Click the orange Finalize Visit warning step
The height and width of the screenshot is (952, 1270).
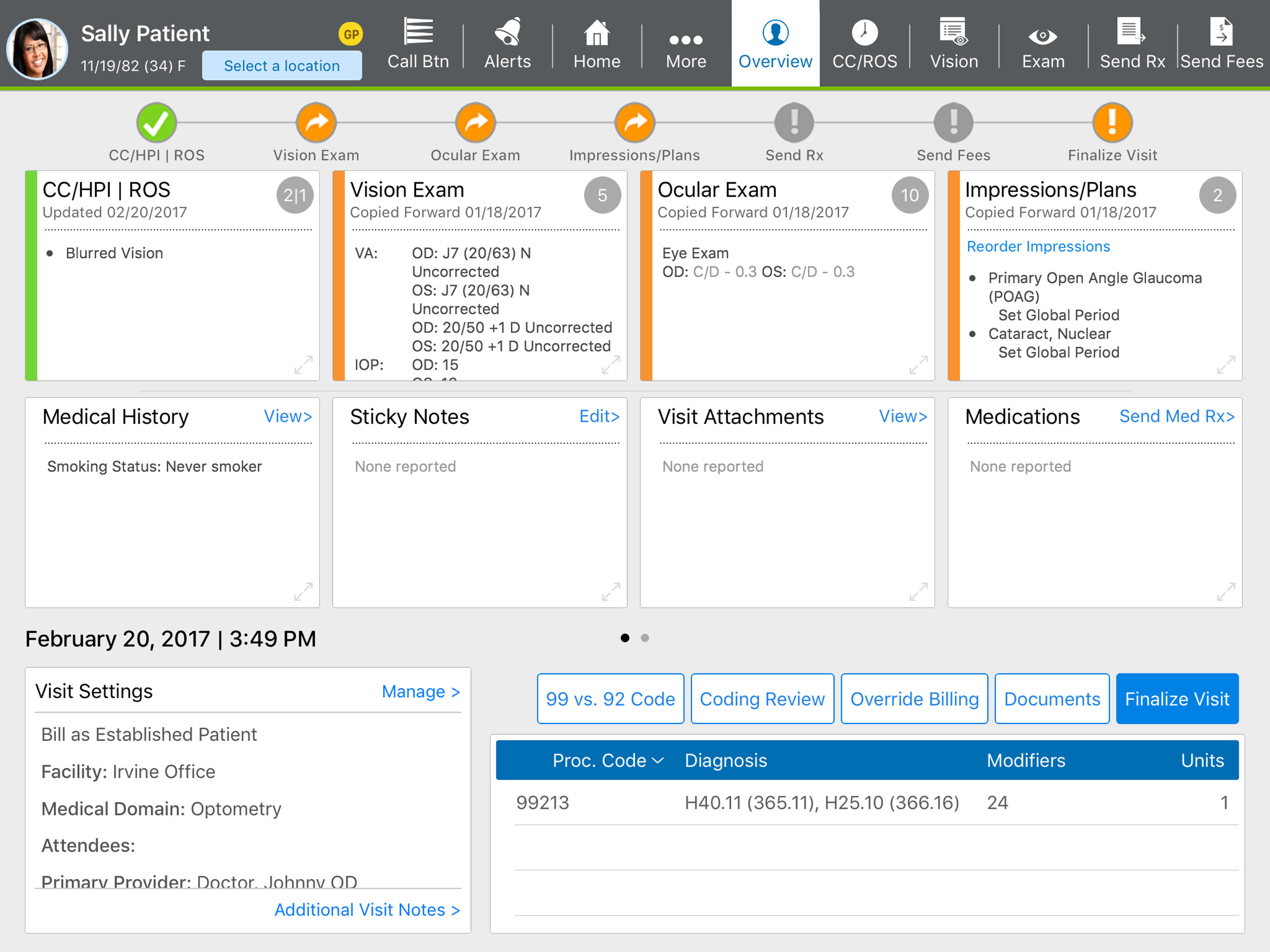(1112, 122)
